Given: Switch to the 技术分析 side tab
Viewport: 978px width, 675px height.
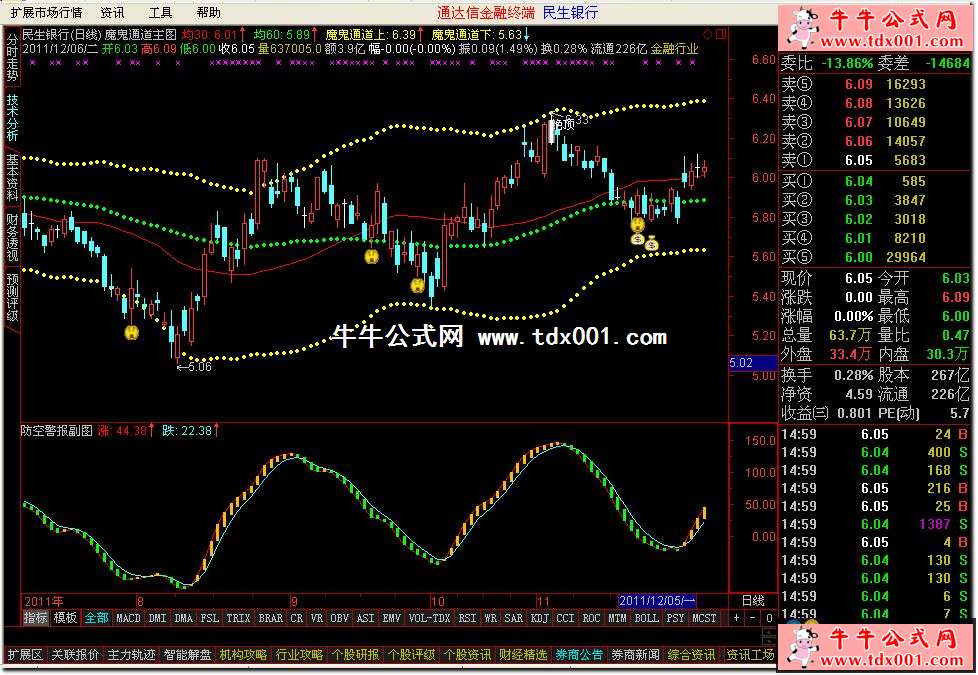Looking at the screenshot, I should tap(11, 119).
